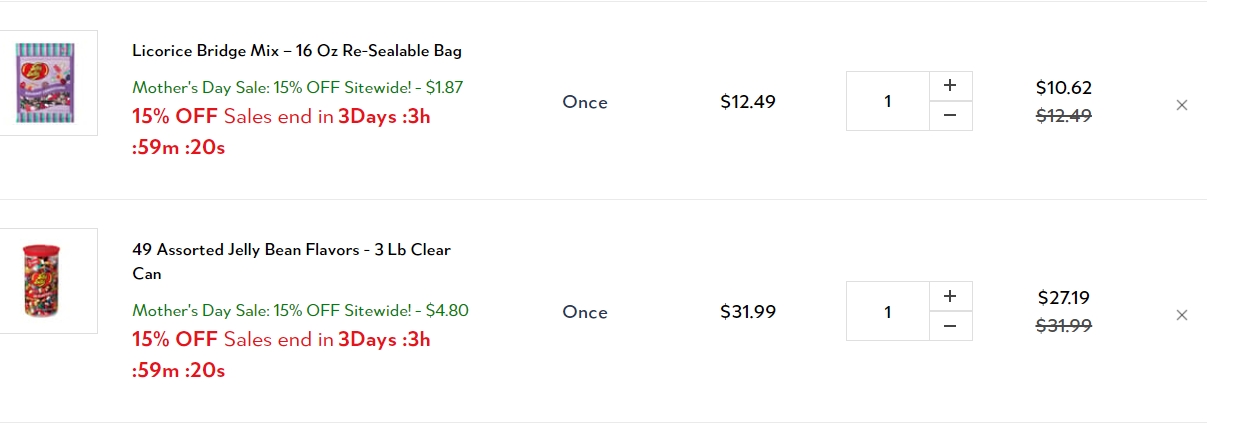Screen dimensions: 1237x430
Task: Click the $27.19 discounted total
Action: (1063, 298)
